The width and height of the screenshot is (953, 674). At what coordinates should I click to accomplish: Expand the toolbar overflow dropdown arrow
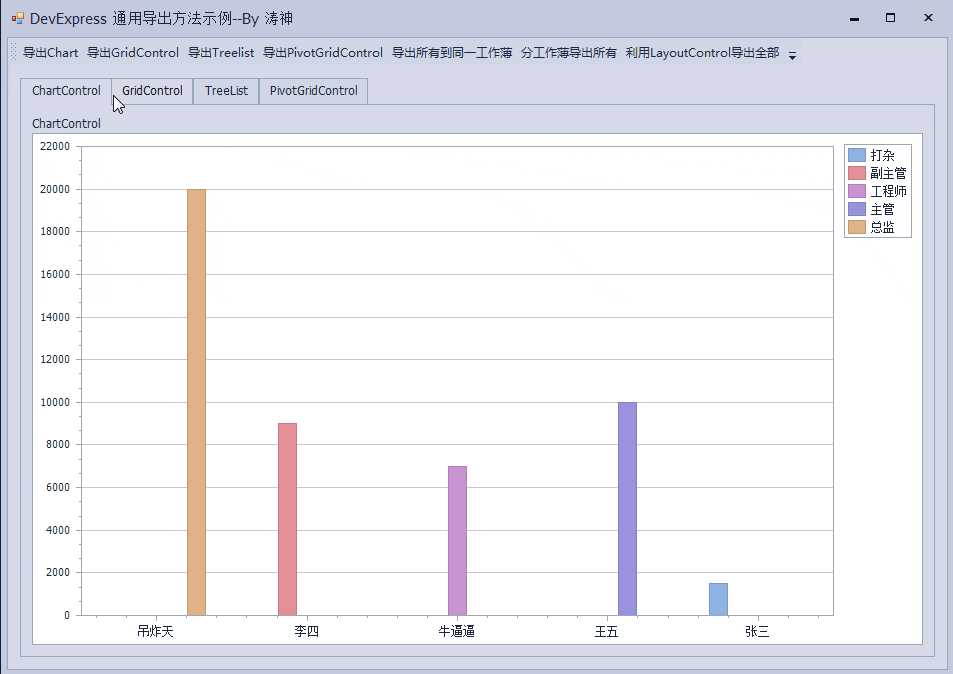(x=792, y=55)
